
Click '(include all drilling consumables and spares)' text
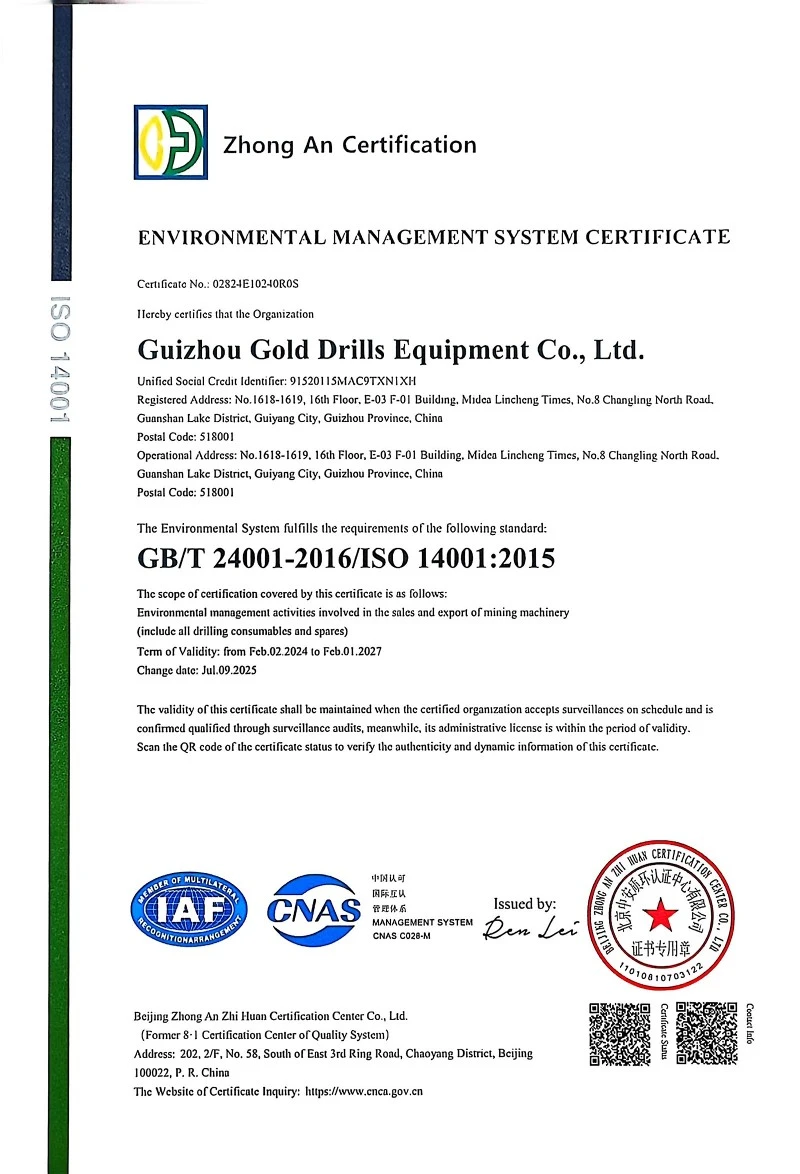click(243, 631)
